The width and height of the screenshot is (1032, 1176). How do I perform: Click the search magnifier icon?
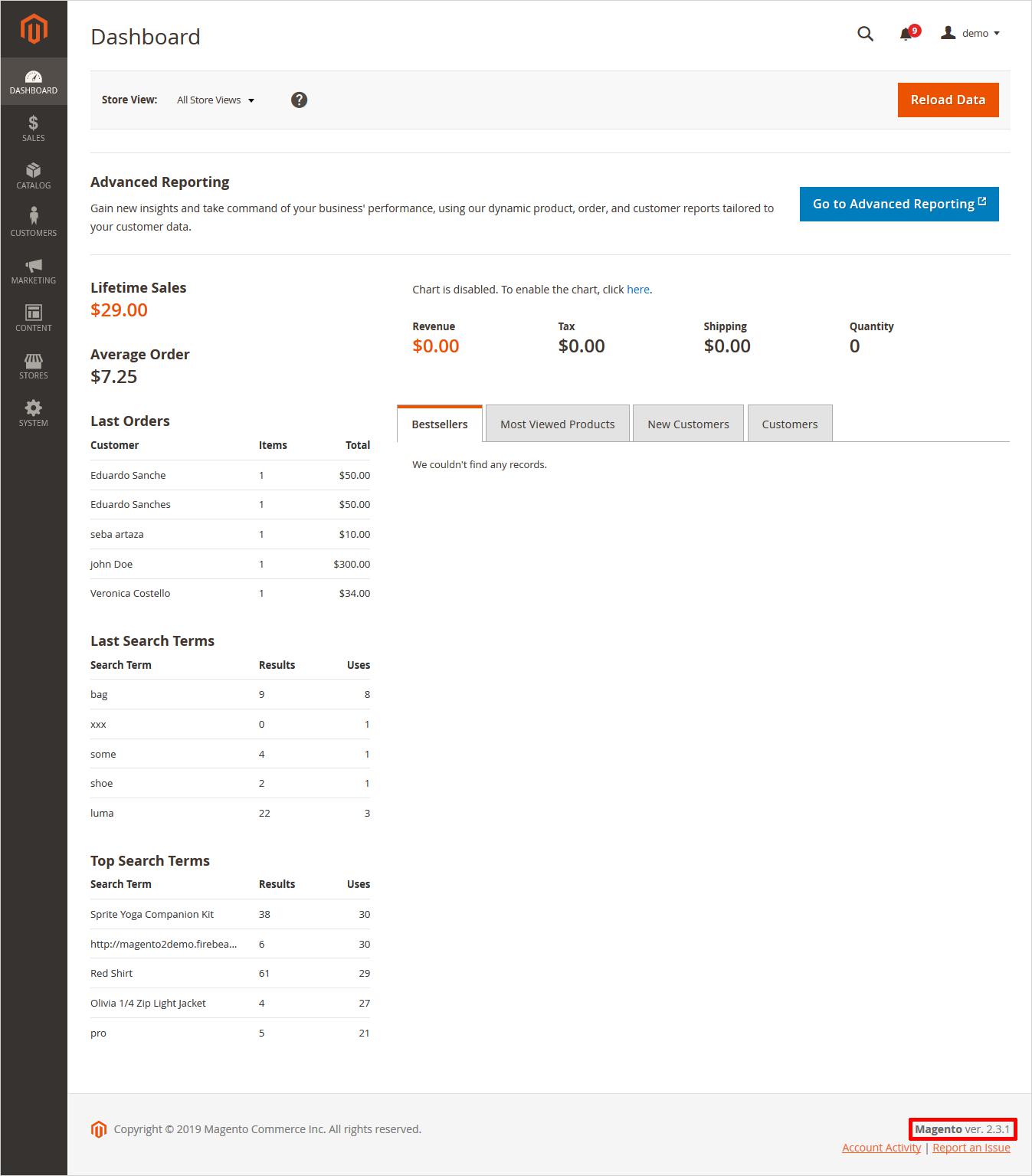[x=865, y=34]
